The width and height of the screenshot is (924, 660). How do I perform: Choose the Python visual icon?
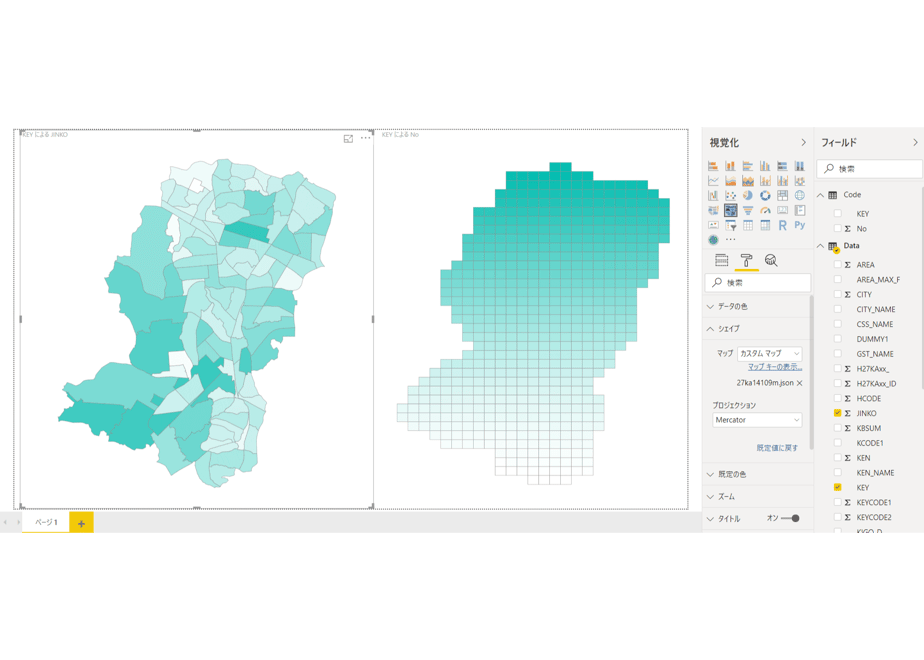pyautogui.click(x=800, y=225)
